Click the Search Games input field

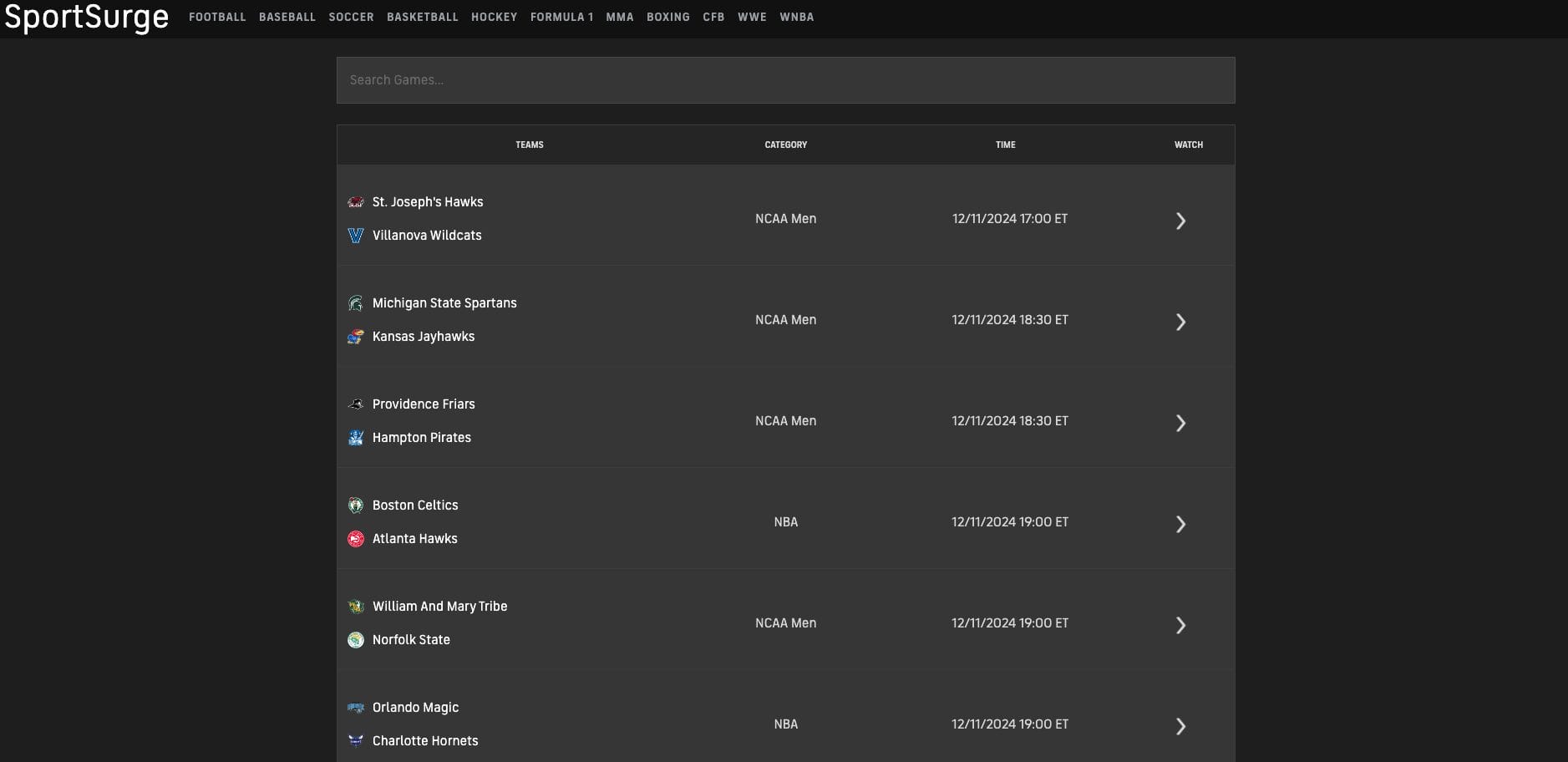[x=785, y=79]
